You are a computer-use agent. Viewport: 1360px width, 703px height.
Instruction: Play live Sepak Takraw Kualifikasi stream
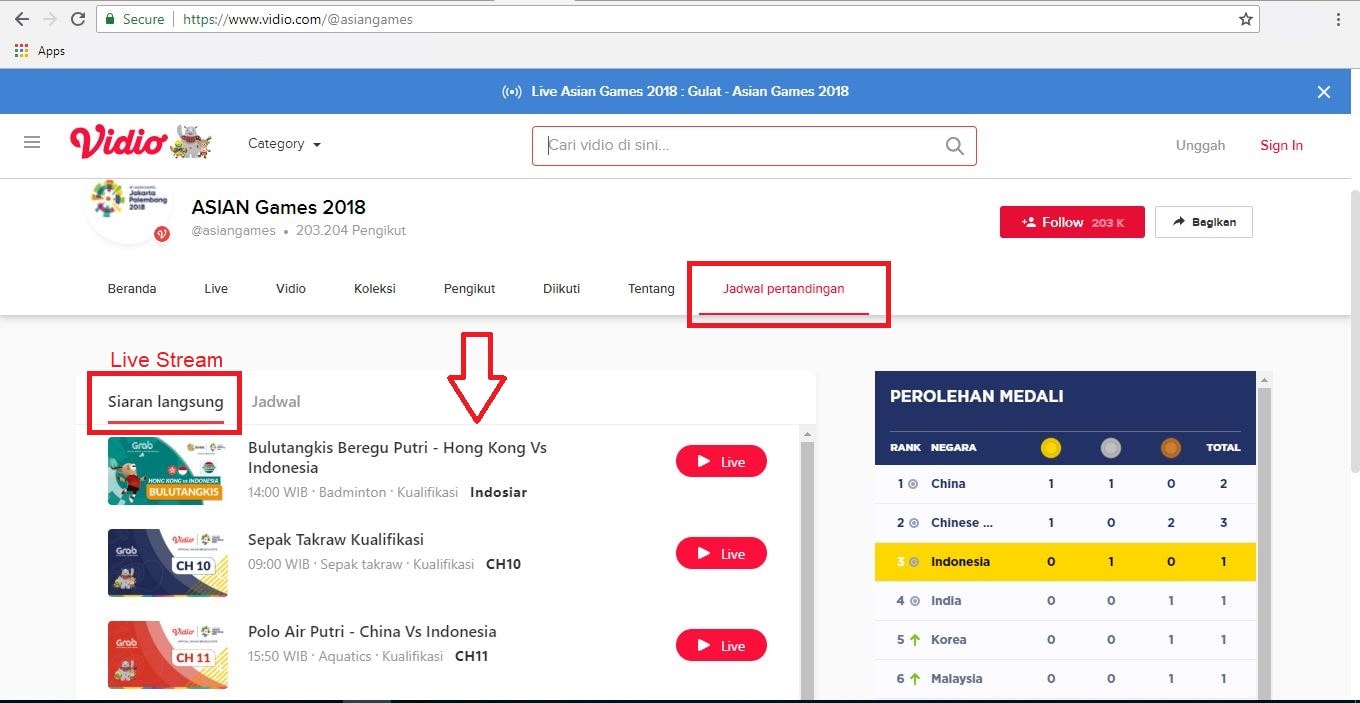pyautogui.click(x=721, y=554)
